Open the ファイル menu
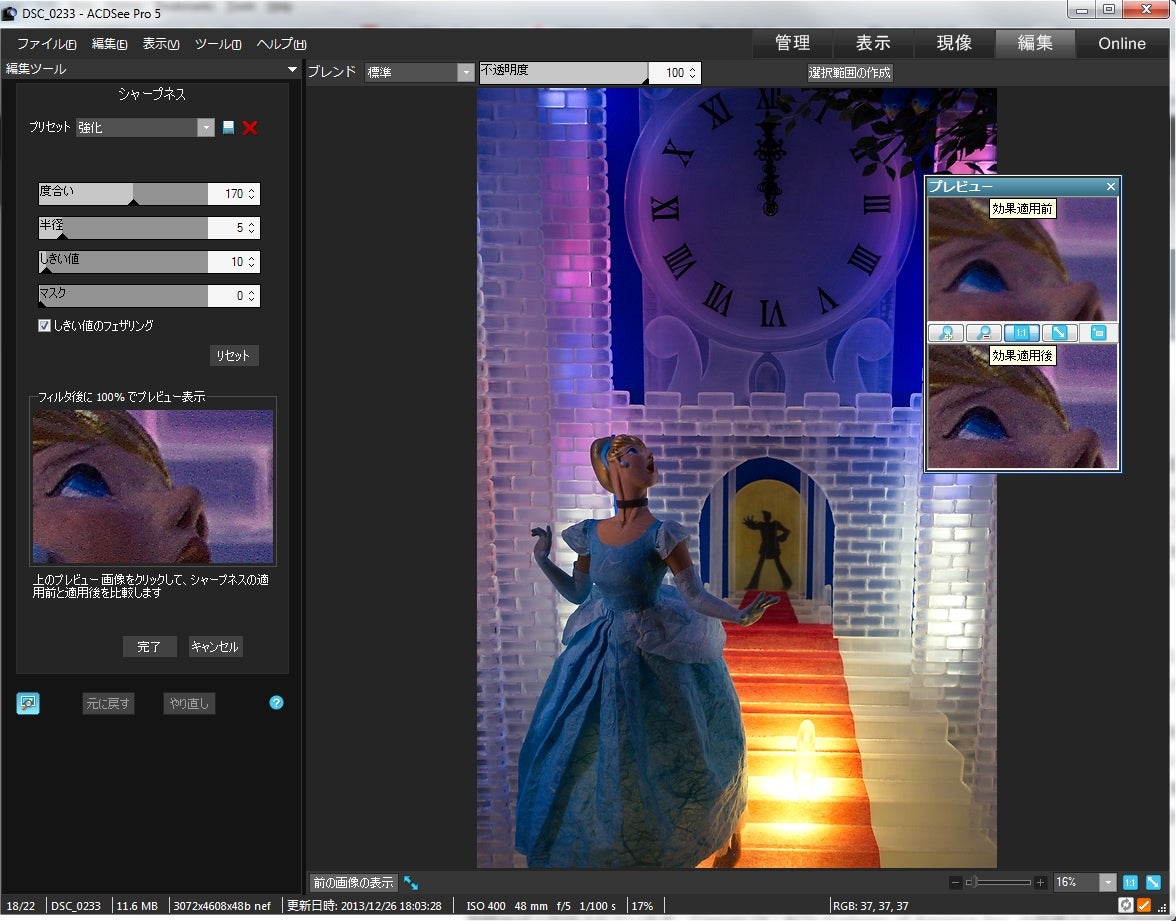The image size is (1176, 921). [46, 44]
